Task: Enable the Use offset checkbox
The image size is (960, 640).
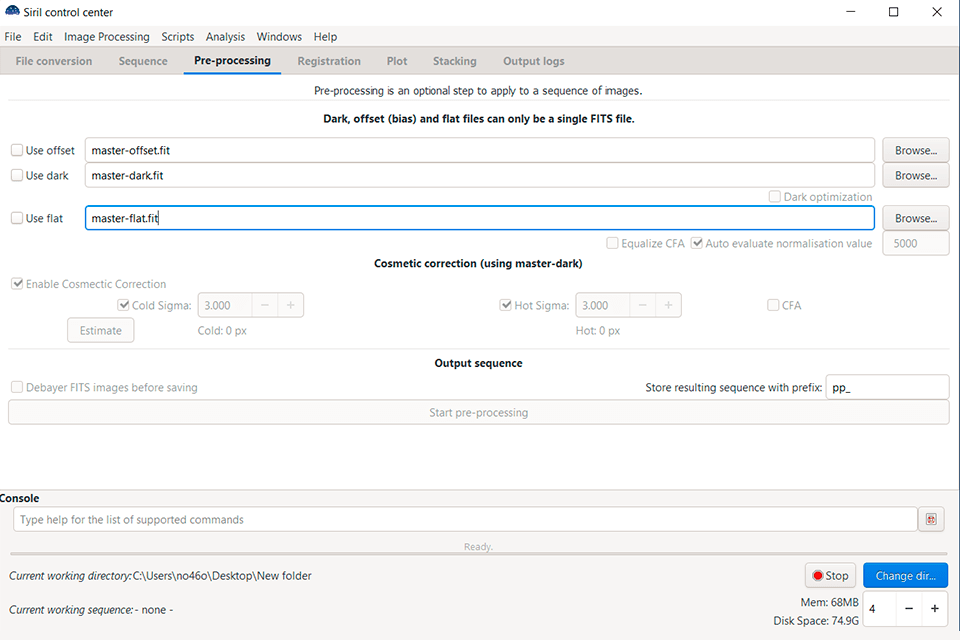Action: click(17, 150)
